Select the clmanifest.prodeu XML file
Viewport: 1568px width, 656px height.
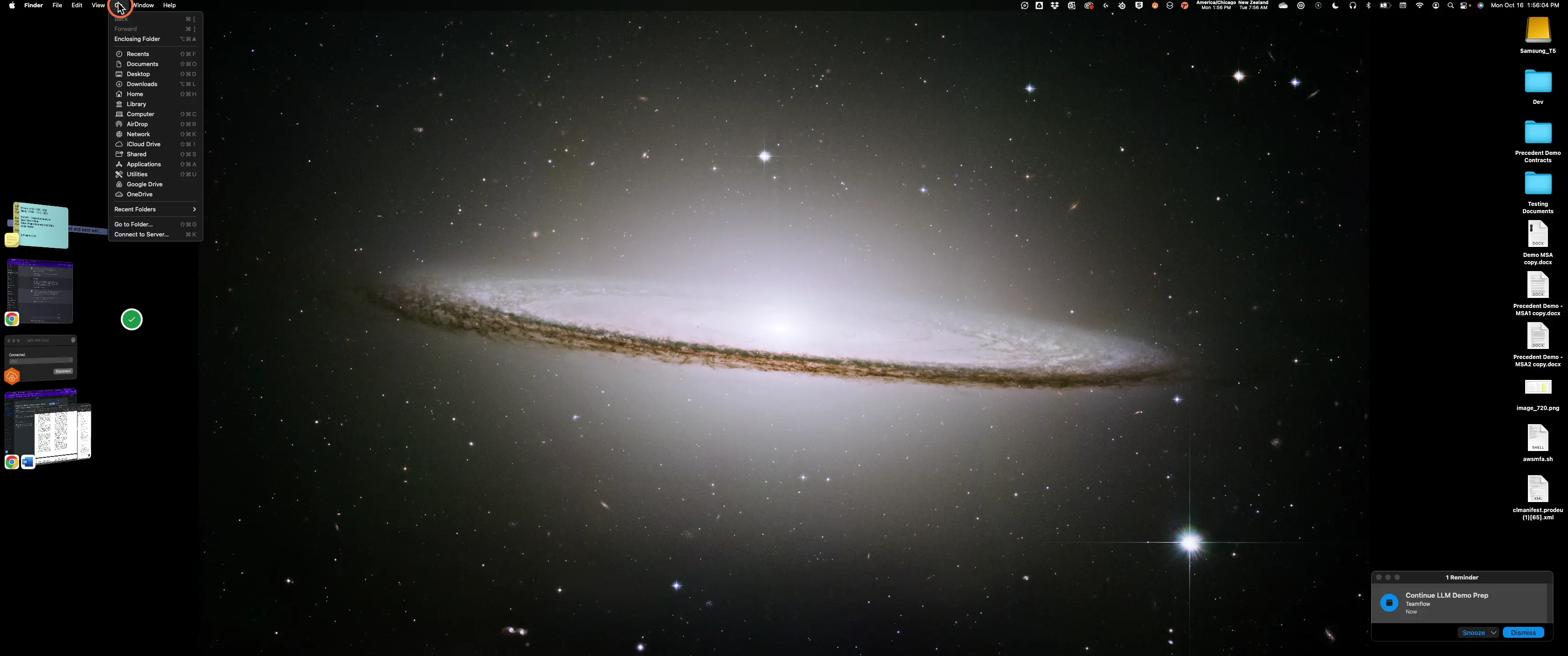1537,489
